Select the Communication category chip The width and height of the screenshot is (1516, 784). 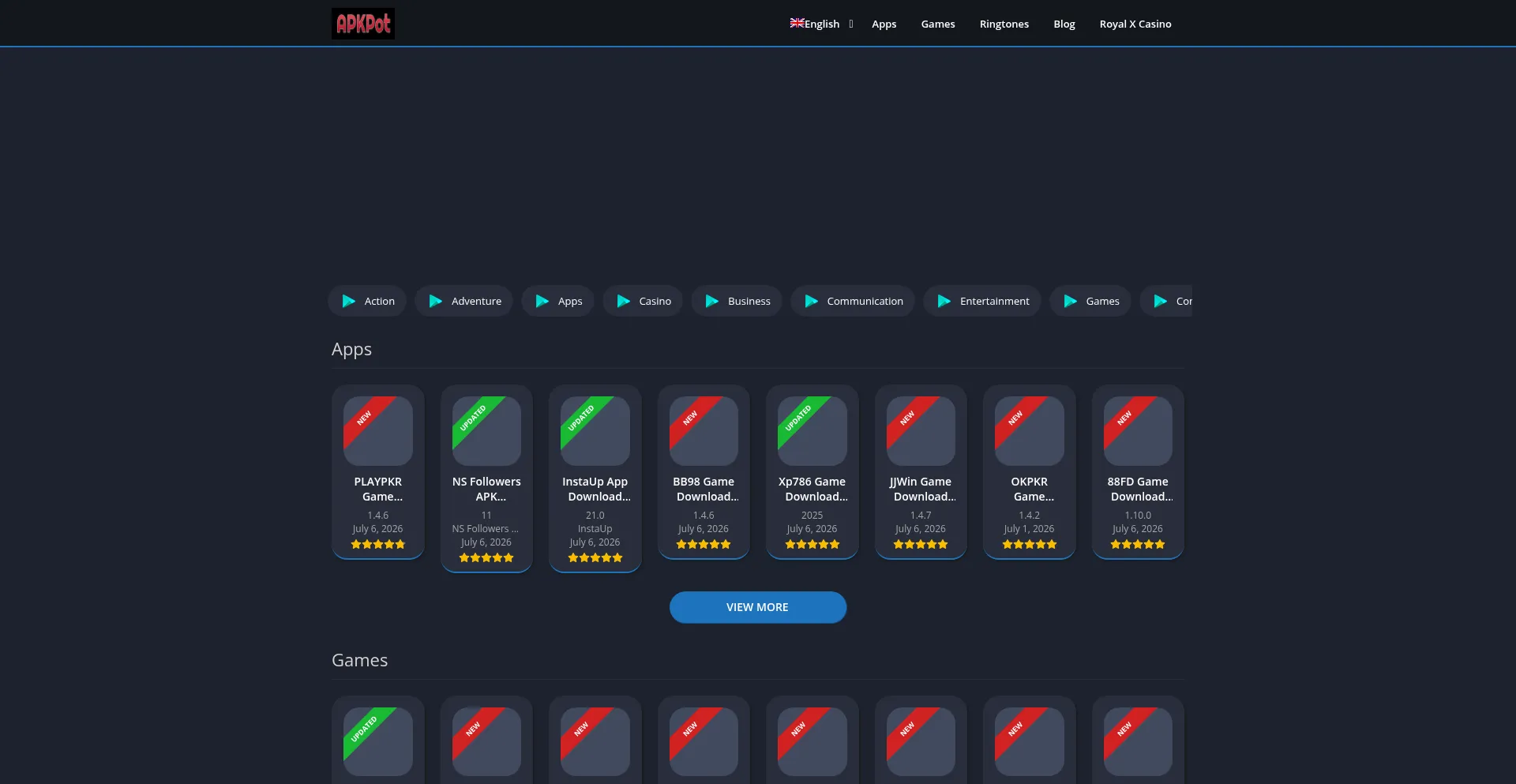click(x=853, y=301)
